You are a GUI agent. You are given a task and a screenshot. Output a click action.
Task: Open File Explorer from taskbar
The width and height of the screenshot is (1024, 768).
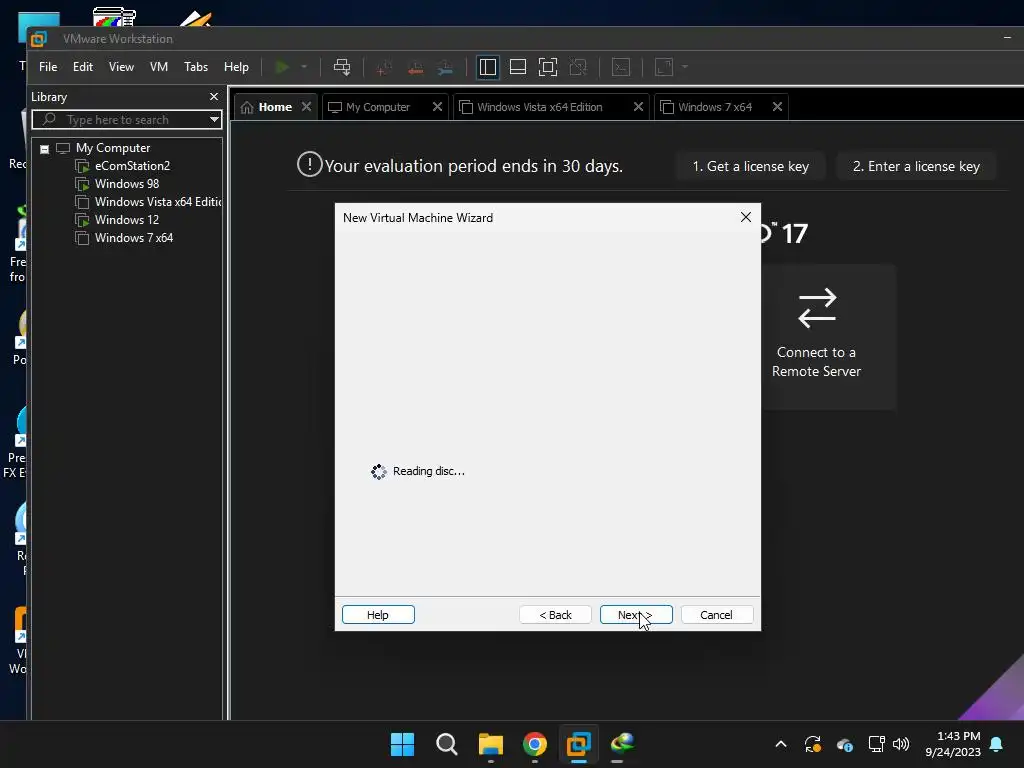click(490, 744)
